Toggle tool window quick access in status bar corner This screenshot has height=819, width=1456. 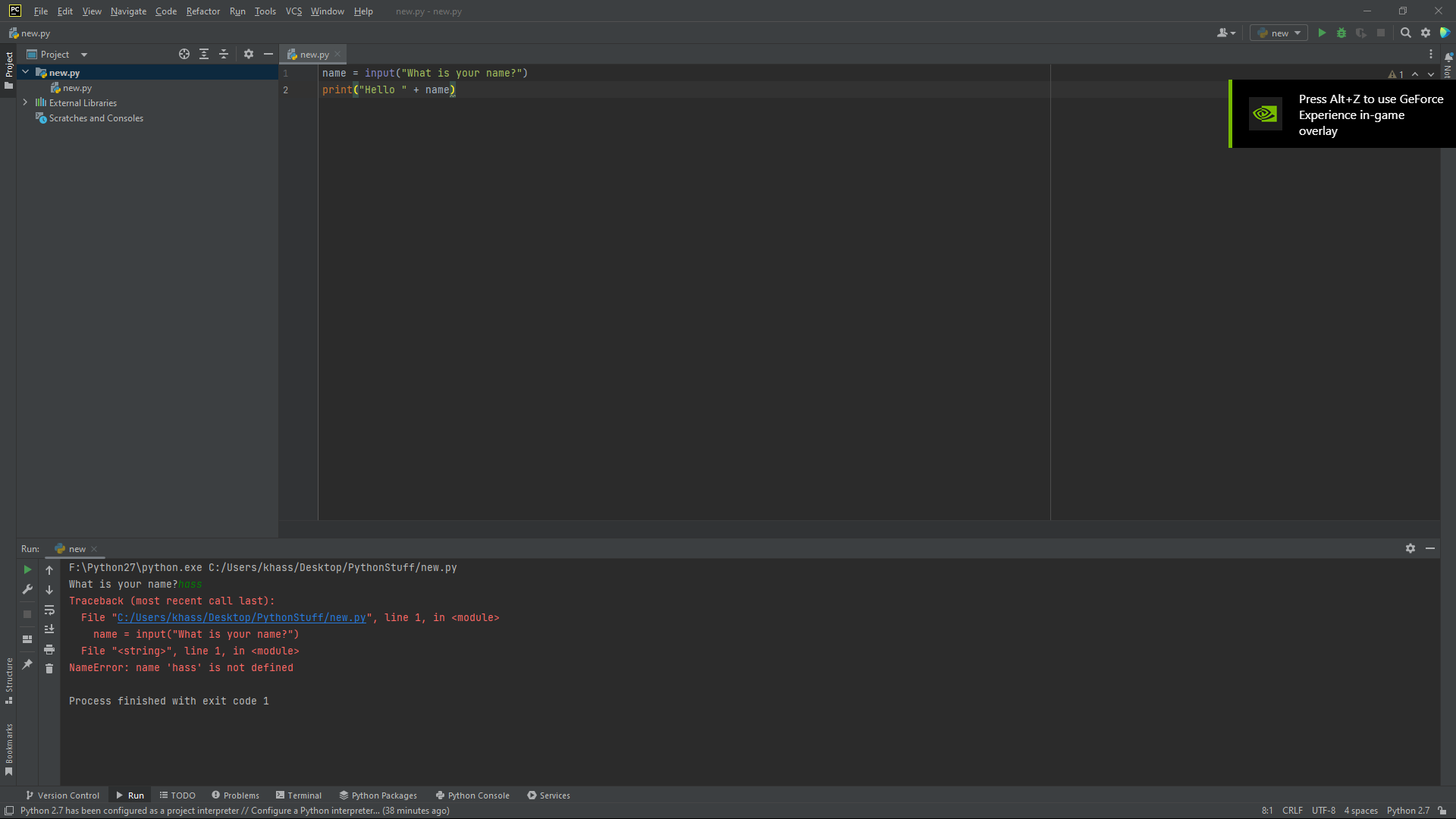[x=9, y=811]
